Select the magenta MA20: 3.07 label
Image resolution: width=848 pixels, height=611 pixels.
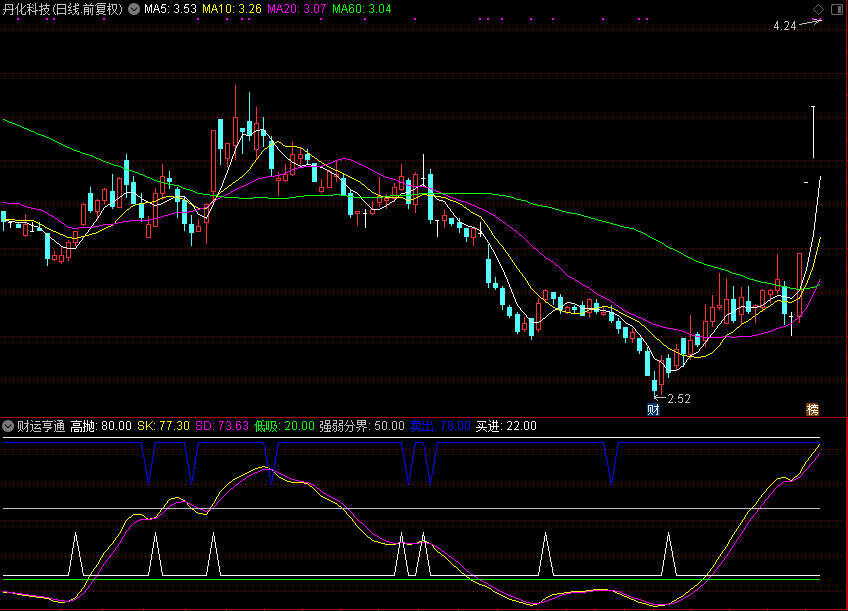click(x=297, y=9)
